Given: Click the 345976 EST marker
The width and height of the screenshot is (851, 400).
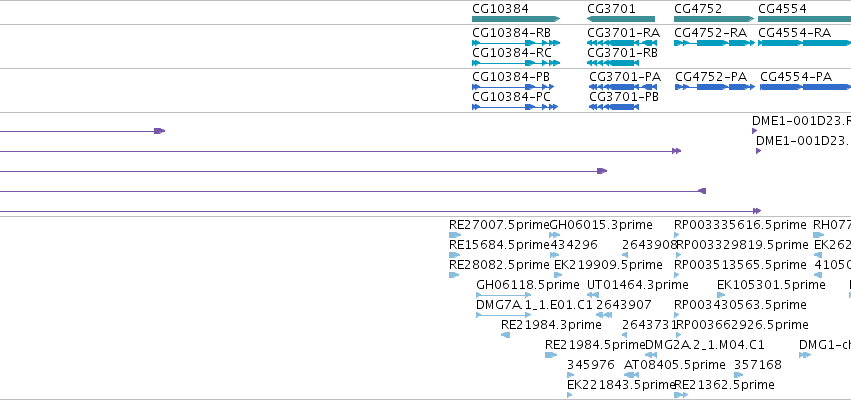Looking at the screenshot, I should tap(570, 375).
